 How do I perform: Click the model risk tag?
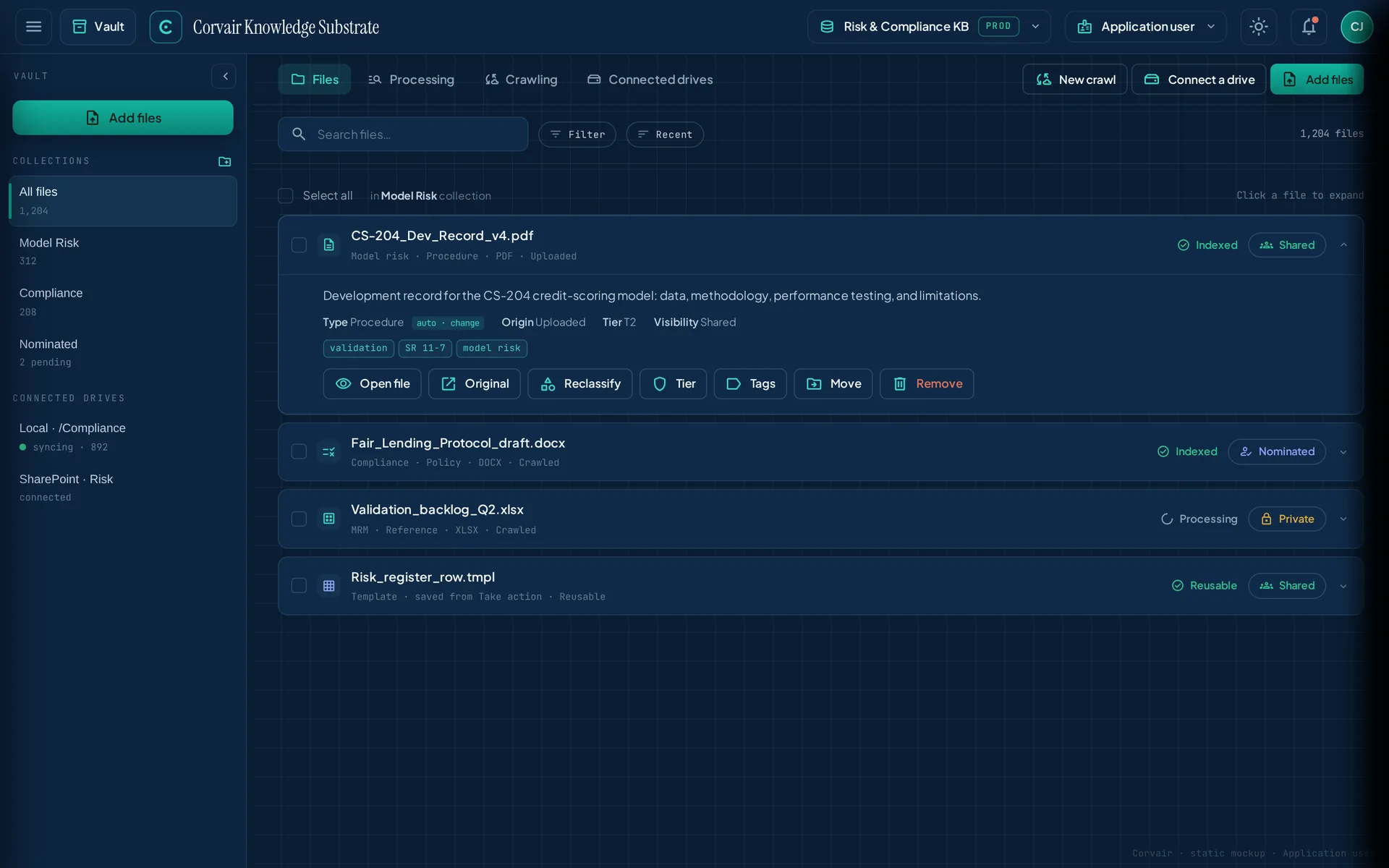coord(492,349)
